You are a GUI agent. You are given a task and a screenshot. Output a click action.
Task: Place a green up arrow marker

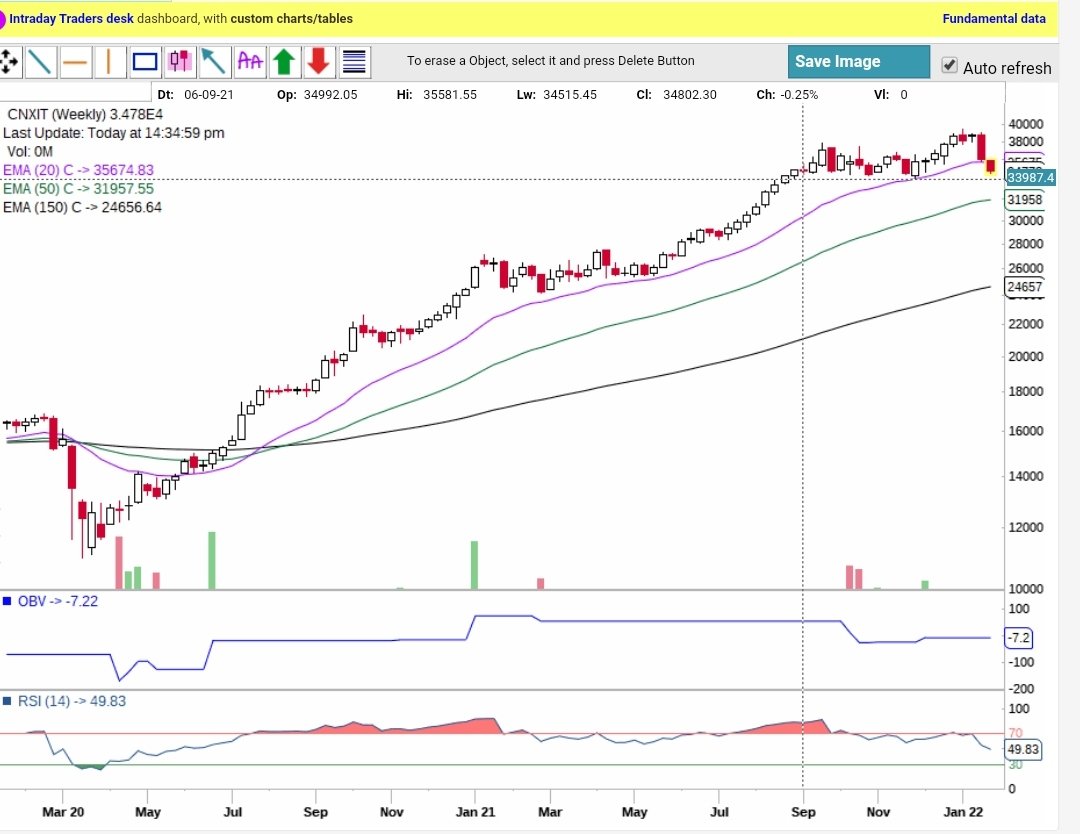284,62
